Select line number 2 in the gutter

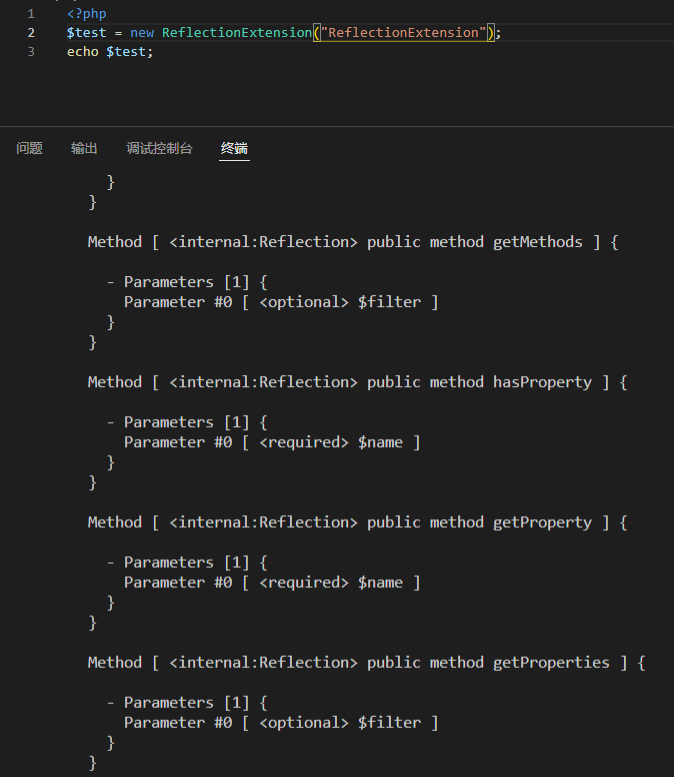click(31, 33)
